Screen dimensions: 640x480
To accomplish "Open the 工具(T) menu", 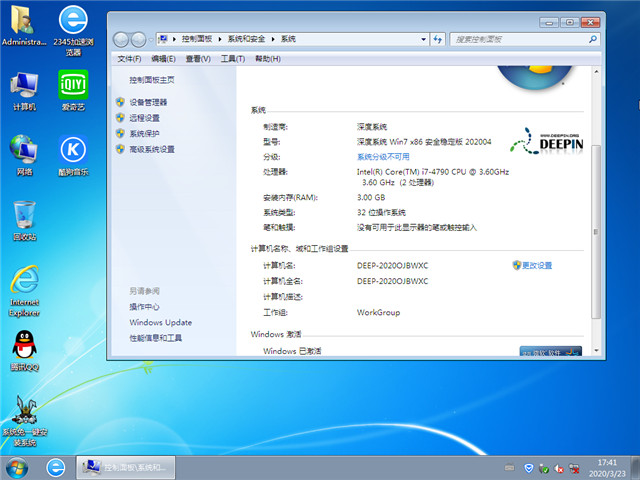I will click(233, 59).
